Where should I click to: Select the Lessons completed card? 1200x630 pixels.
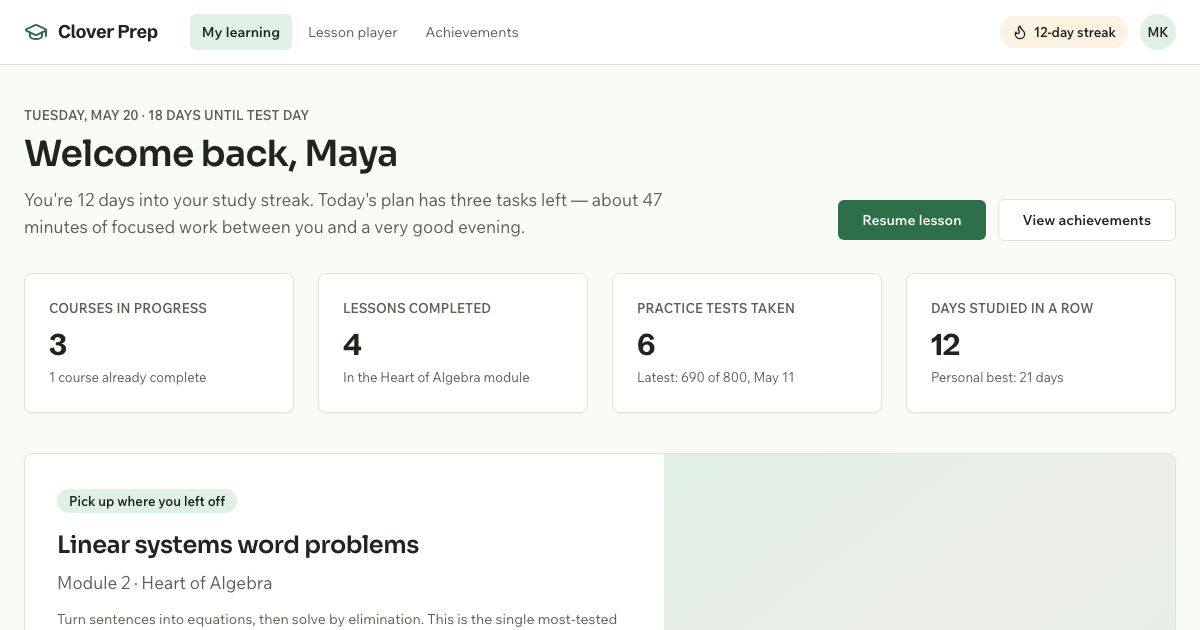coord(453,343)
